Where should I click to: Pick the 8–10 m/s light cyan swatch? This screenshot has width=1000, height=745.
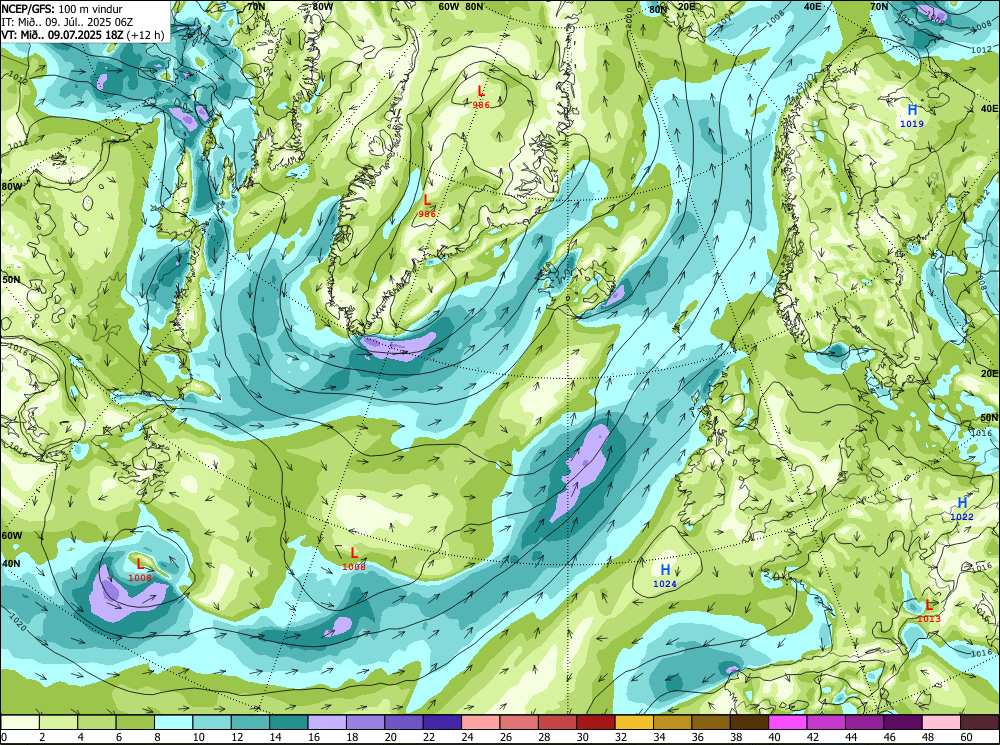(x=173, y=722)
